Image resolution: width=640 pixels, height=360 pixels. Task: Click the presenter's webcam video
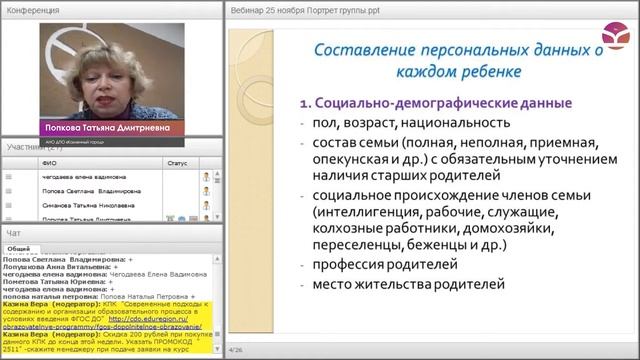tap(112, 71)
